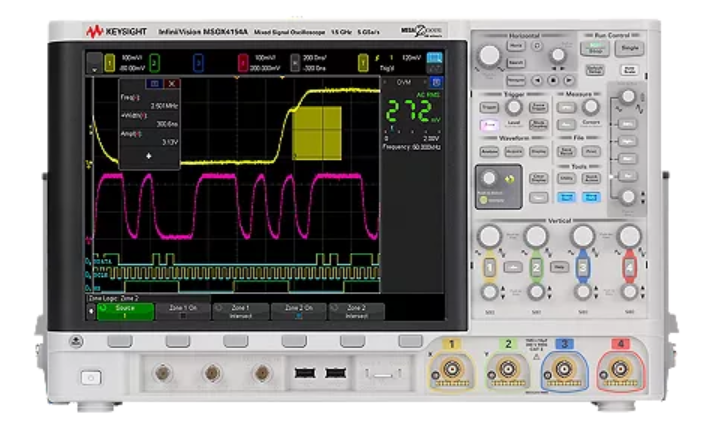Push the power button on the front panel
Image resolution: width=714 pixels, height=443 pixels.
pos(91,377)
